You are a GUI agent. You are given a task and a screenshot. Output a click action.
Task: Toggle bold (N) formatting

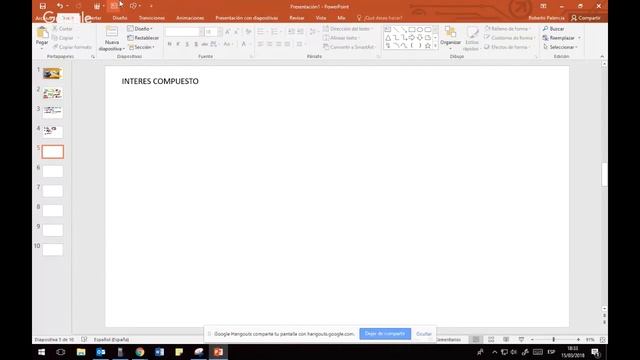pyautogui.click(x=169, y=44)
